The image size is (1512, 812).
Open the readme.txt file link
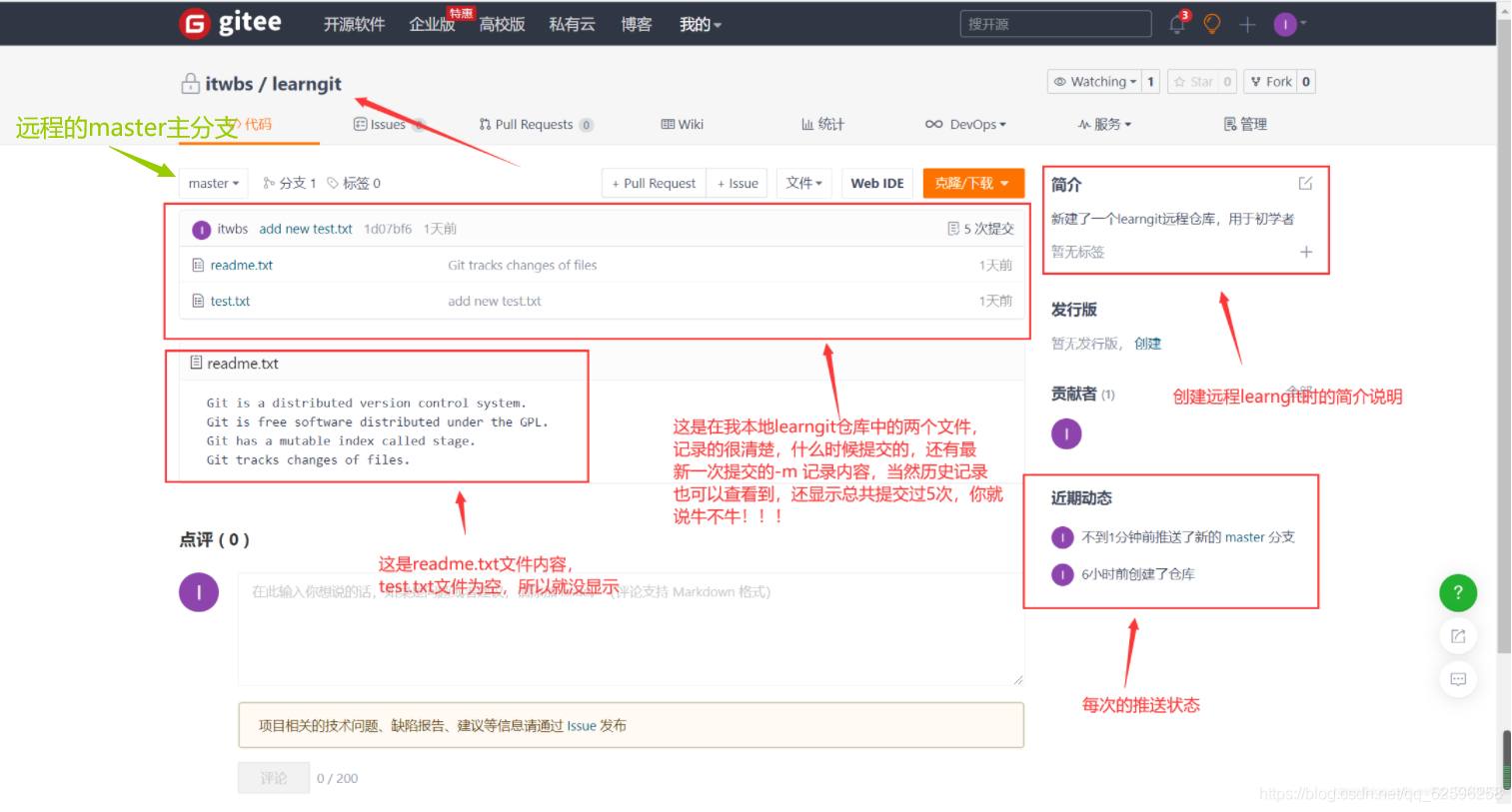pos(242,265)
